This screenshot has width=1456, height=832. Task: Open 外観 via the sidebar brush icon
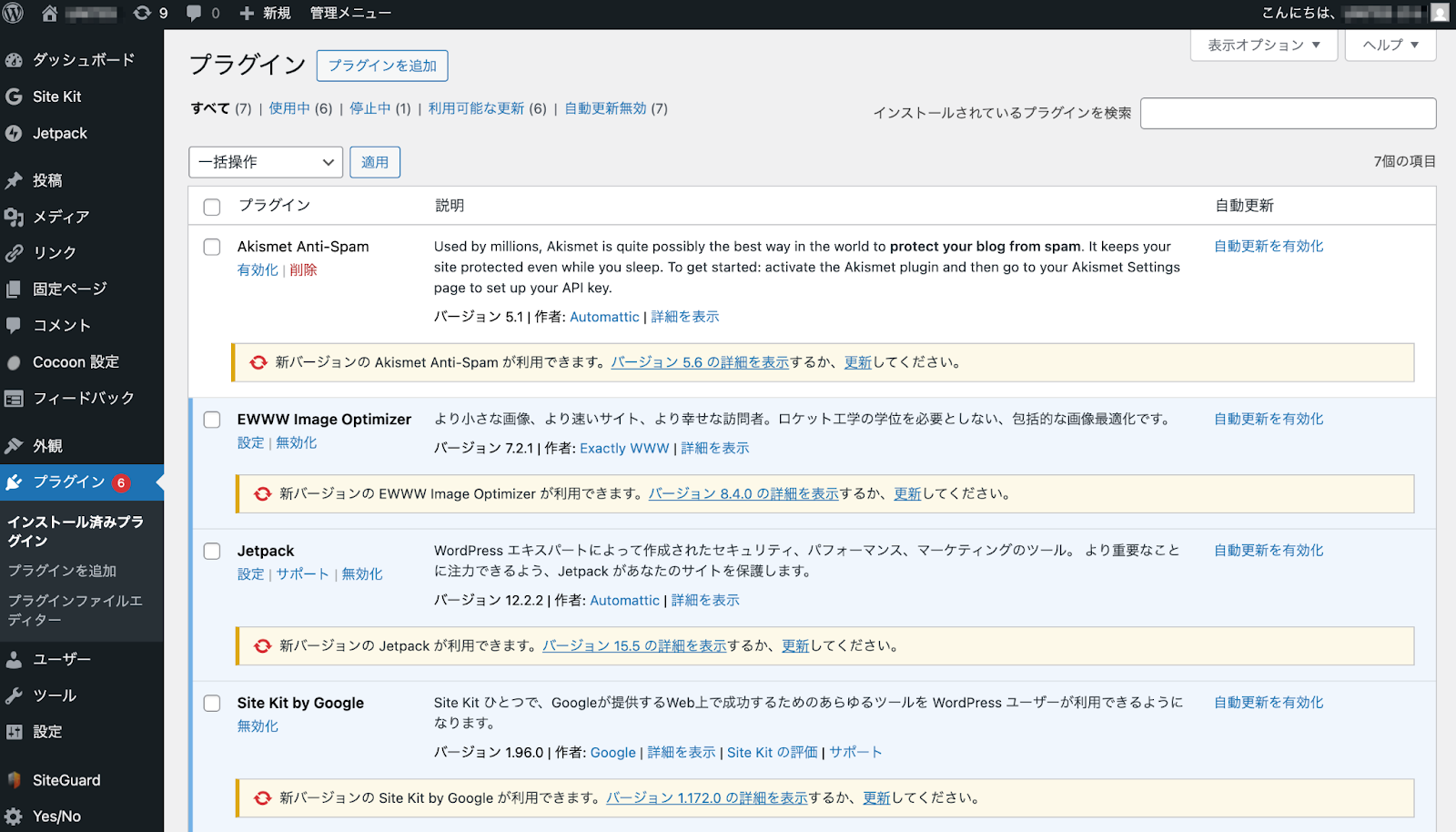[13, 445]
